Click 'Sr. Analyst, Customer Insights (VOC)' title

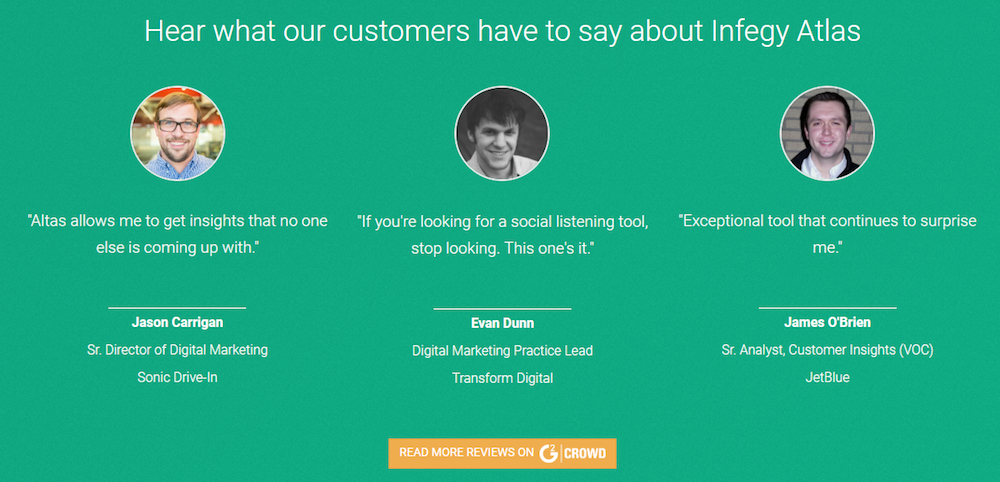point(827,350)
